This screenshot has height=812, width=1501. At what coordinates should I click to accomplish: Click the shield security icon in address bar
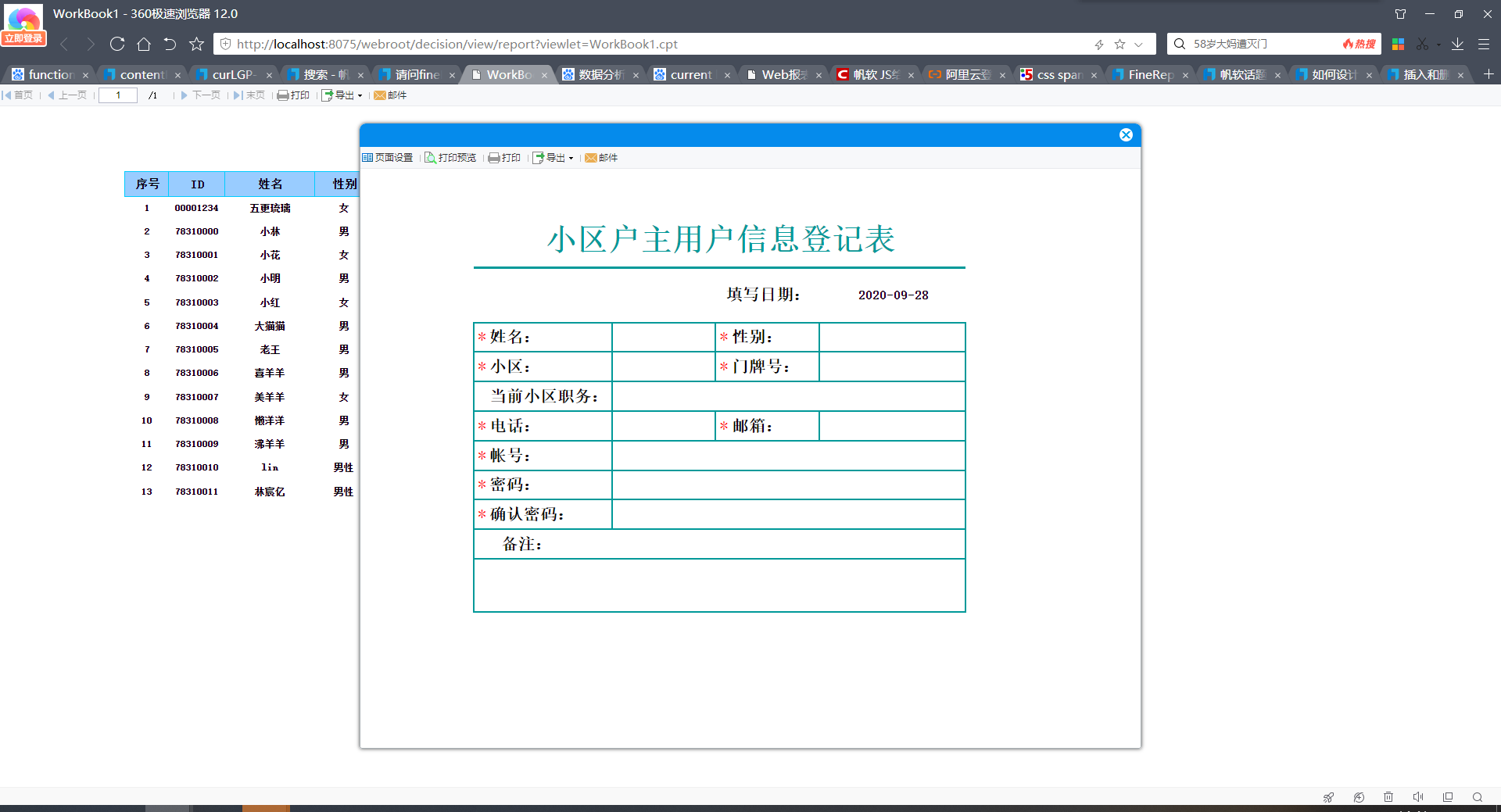pos(225,44)
